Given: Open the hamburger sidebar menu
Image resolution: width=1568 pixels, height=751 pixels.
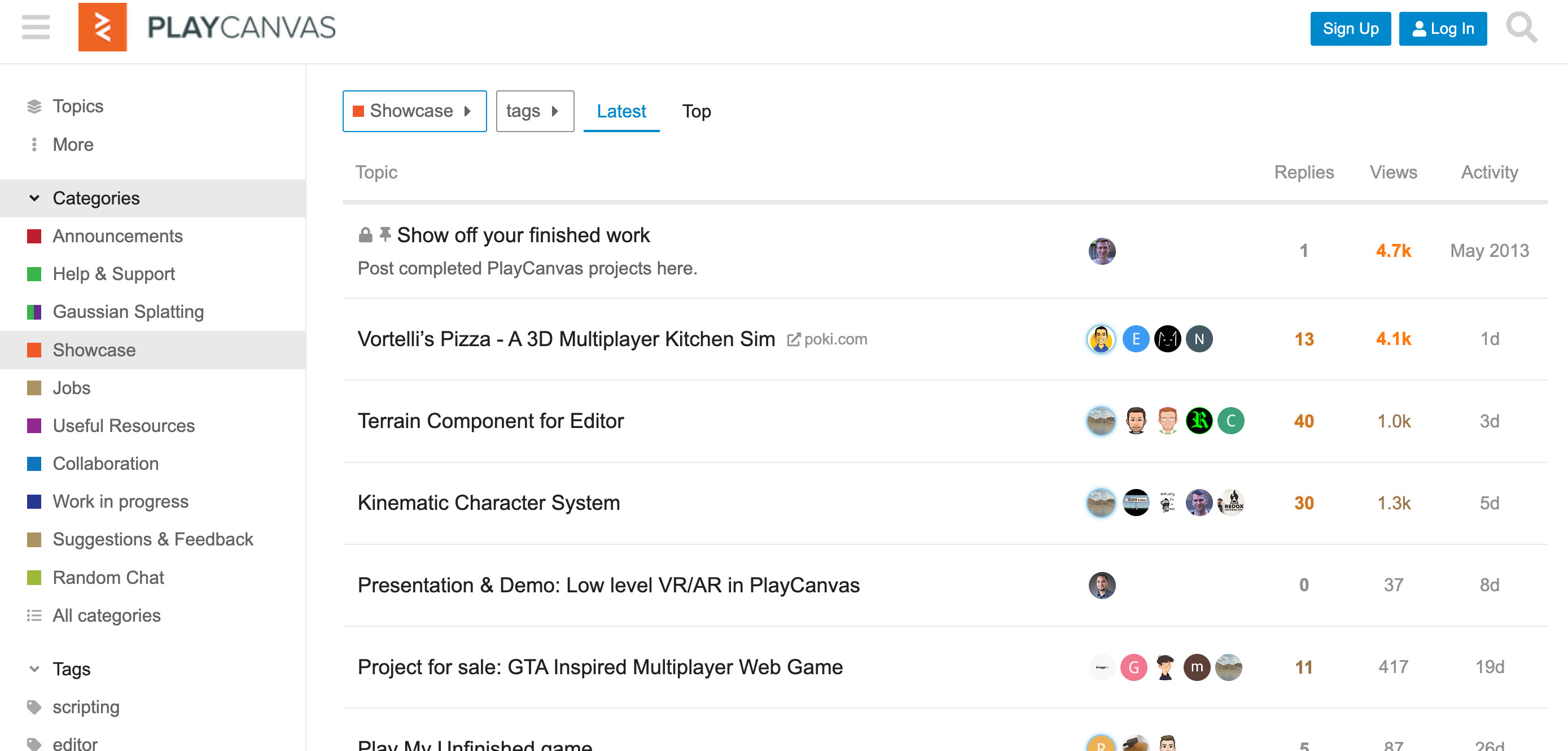Looking at the screenshot, I should [x=36, y=28].
